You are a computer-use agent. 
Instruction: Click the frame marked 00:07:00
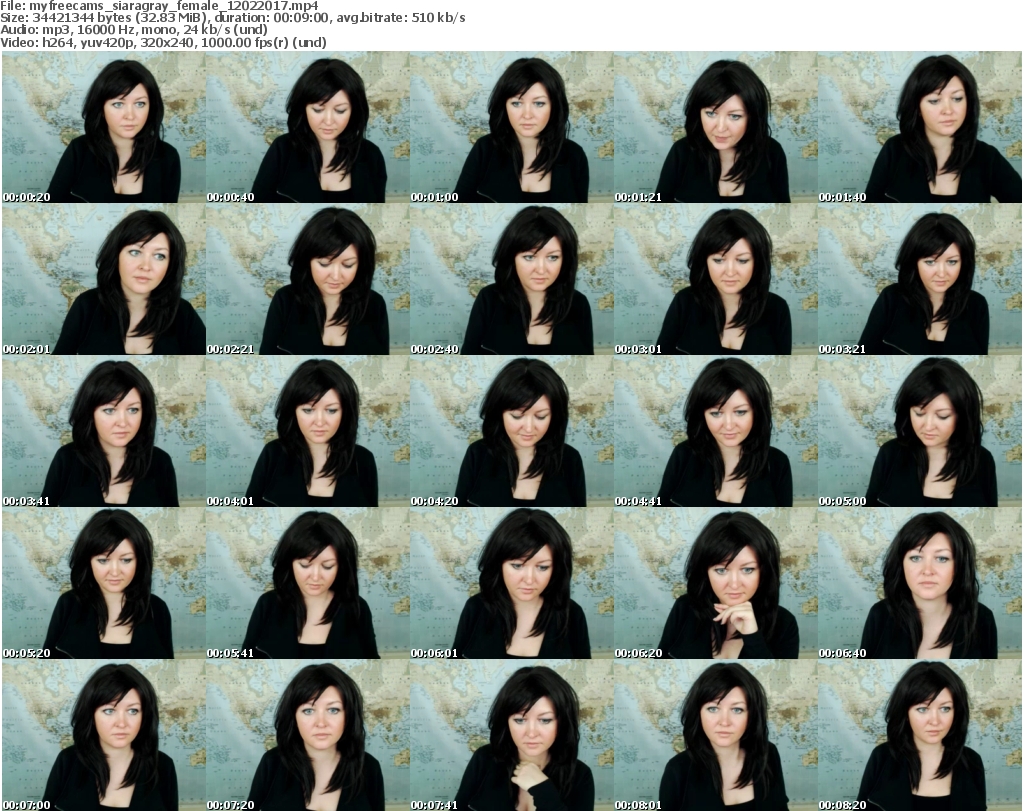tap(104, 735)
